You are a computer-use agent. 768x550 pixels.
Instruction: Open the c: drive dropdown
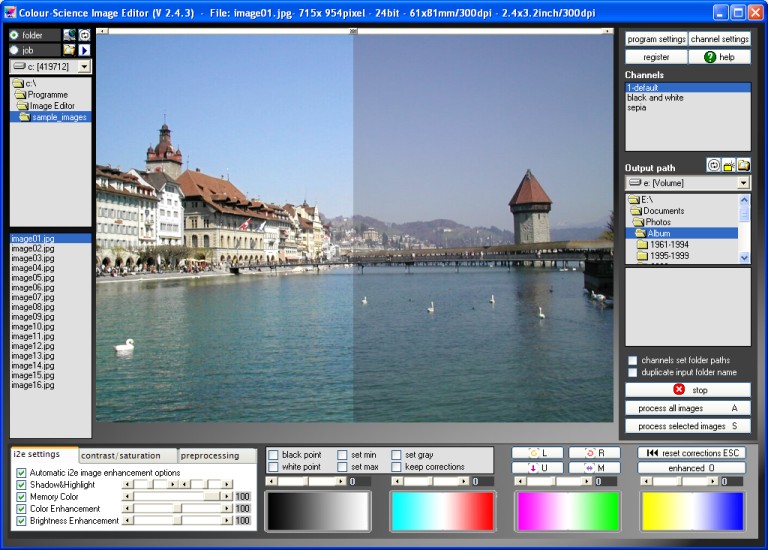(x=83, y=66)
